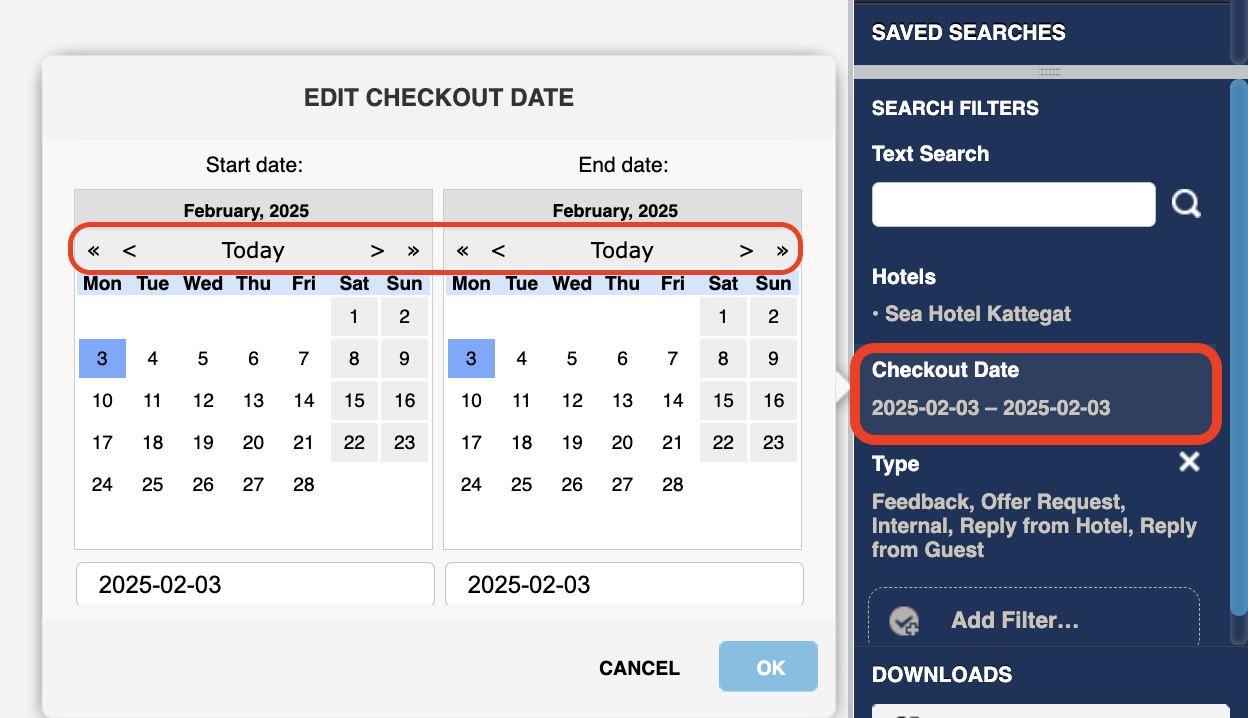Select February 28 in End date calendar
This screenshot has height=718, width=1248.
(673, 485)
